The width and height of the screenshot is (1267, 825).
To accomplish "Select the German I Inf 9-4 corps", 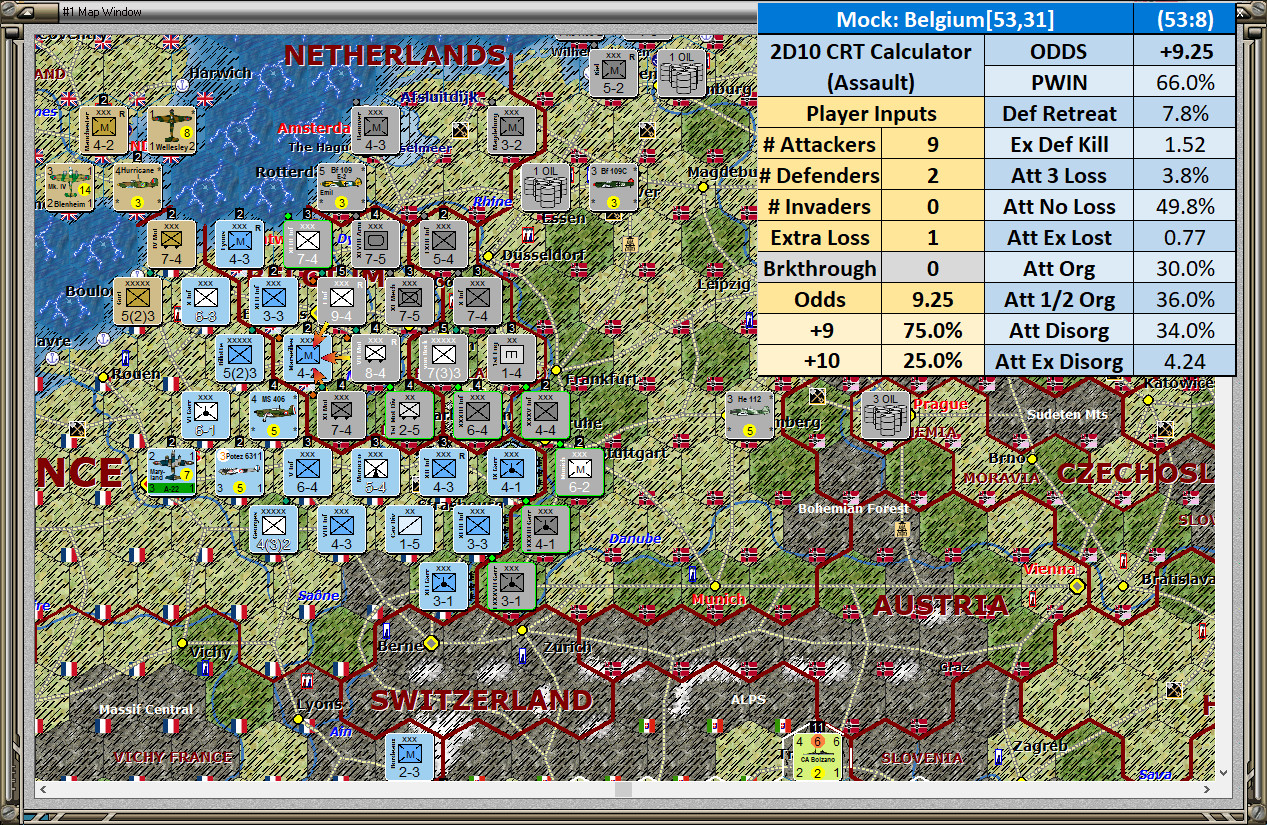I will tap(342, 301).
